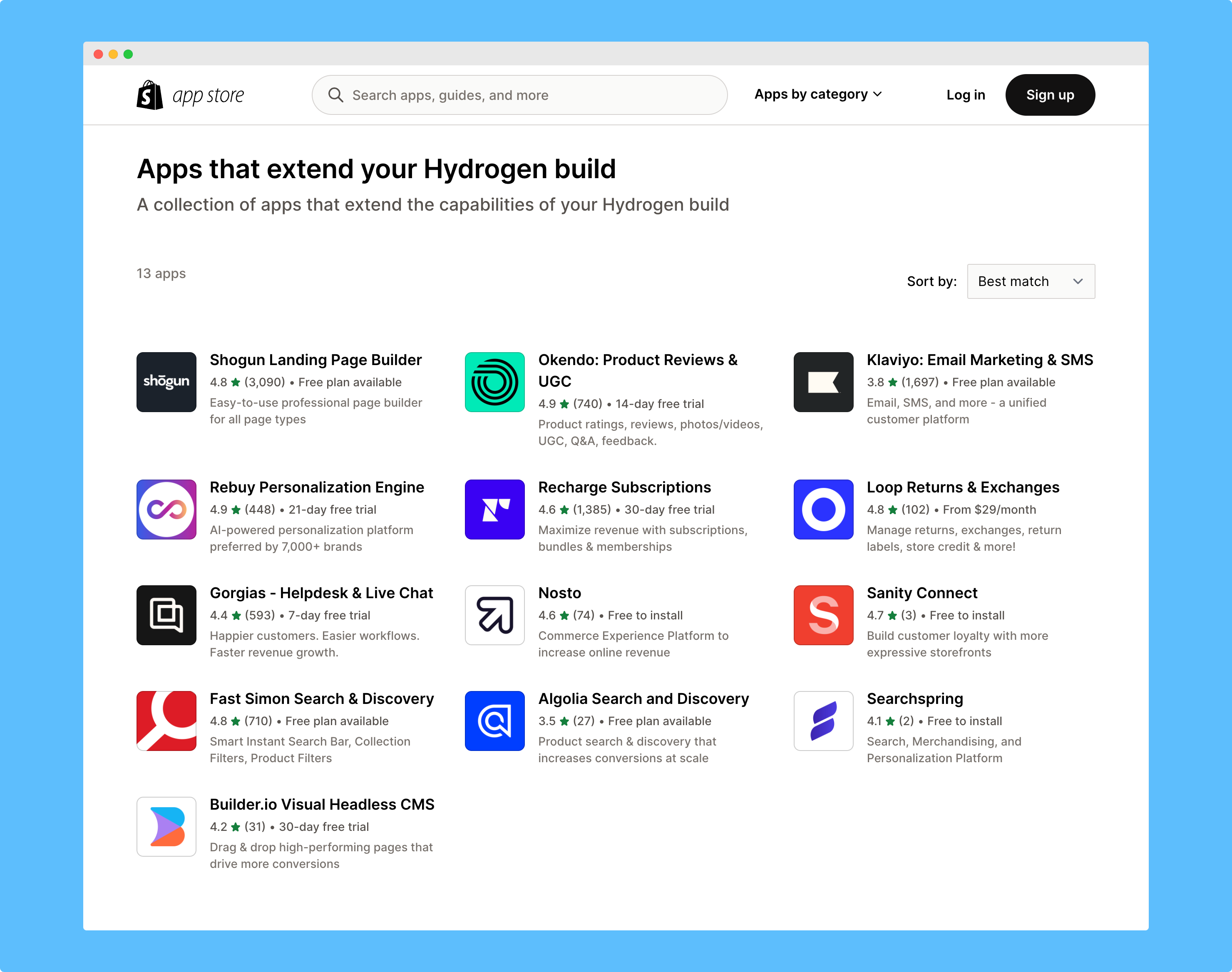Screen dimensions: 1232x972
Task: Open the Shogun app icon
Action: [166, 382]
